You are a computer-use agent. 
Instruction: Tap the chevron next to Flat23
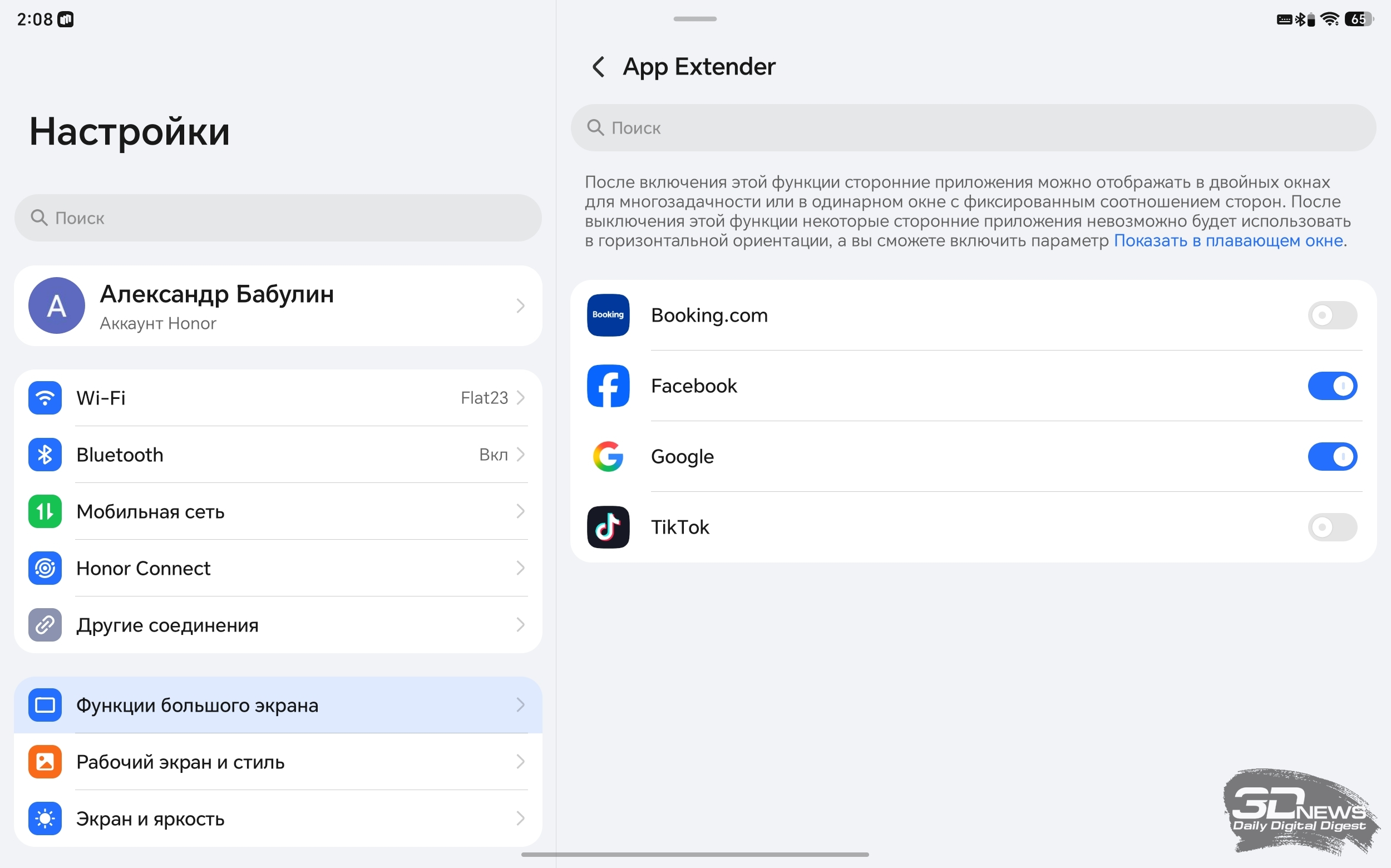[520, 398]
